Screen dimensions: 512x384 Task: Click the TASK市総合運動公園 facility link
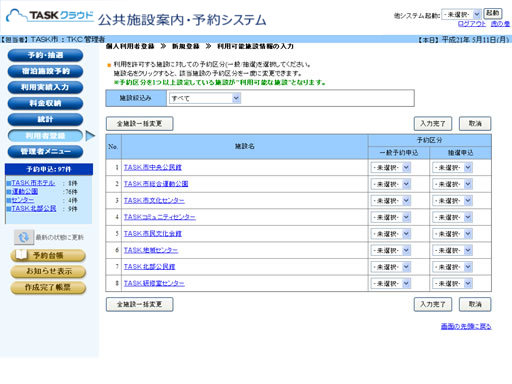pyautogui.click(x=156, y=184)
